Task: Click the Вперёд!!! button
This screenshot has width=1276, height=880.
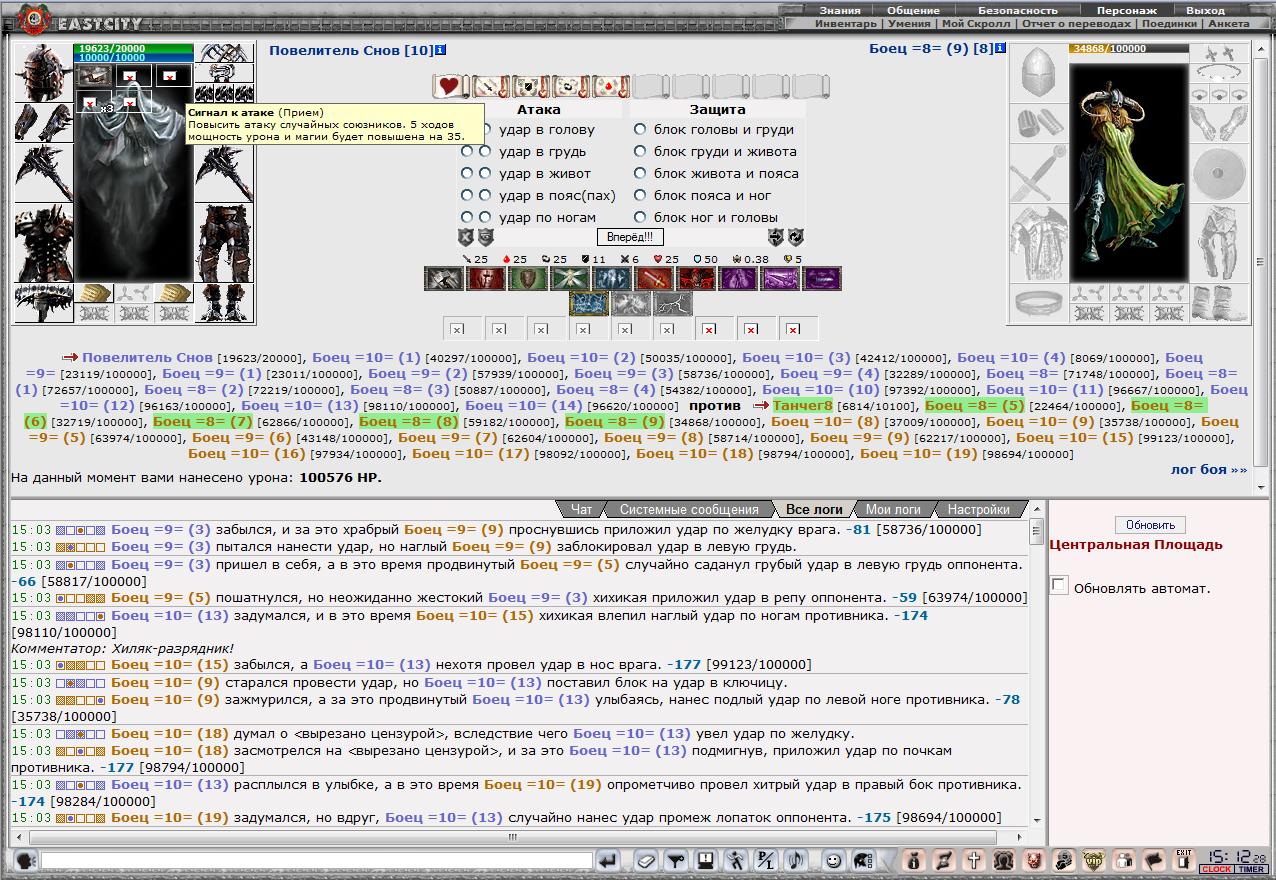Action: click(x=630, y=237)
